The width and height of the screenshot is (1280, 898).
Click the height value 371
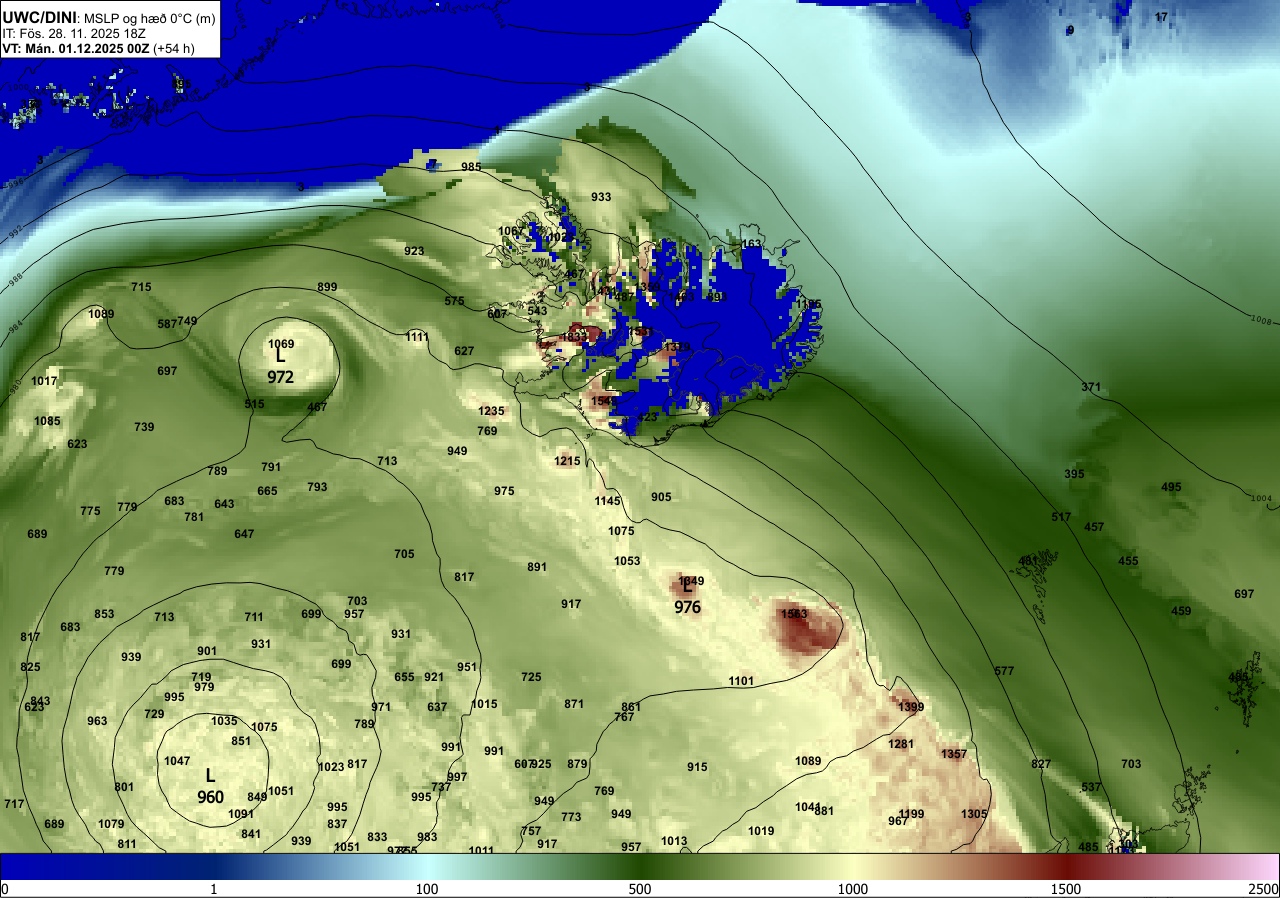1091,387
